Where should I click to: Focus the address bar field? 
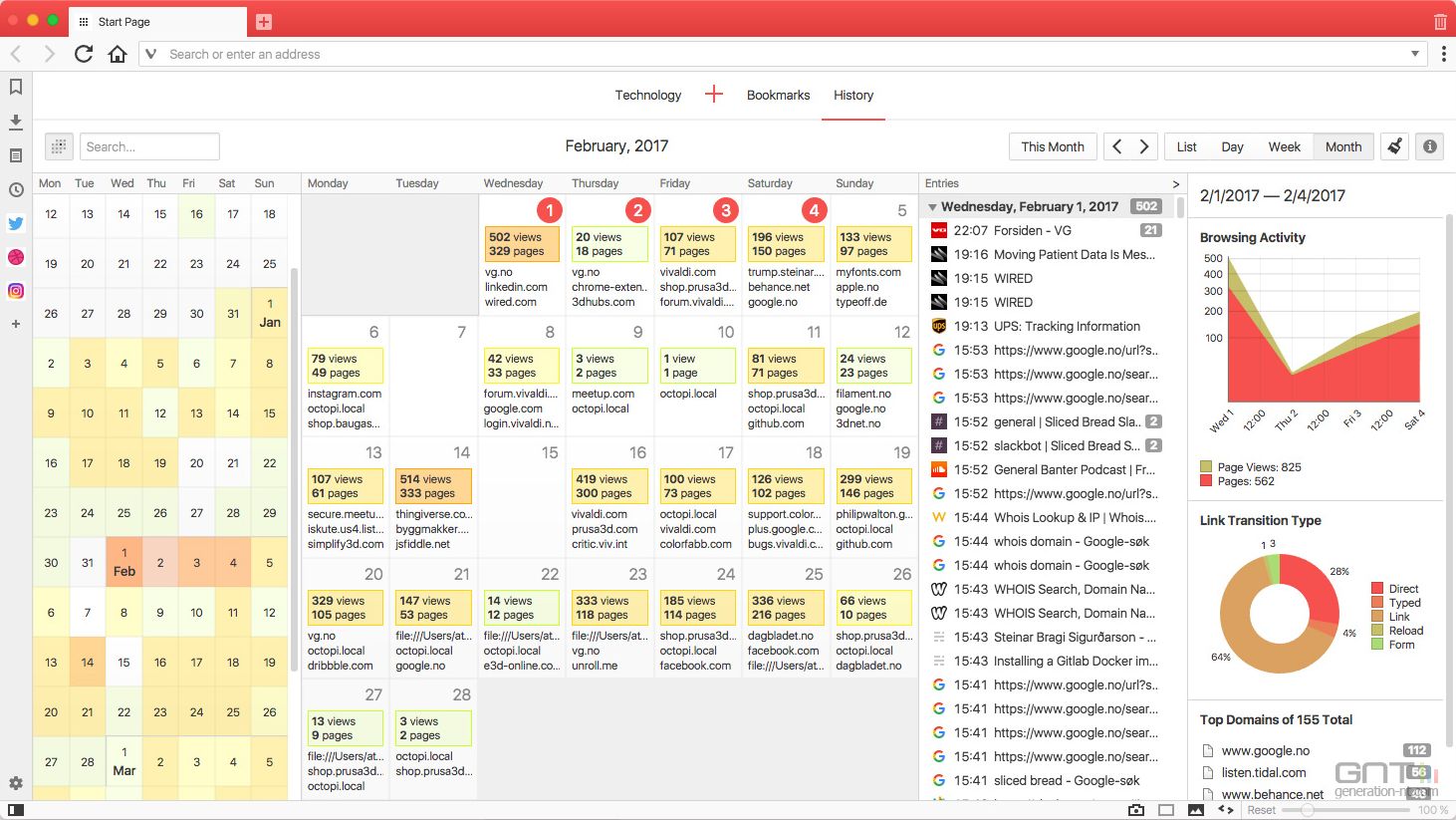pyautogui.click(x=782, y=54)
